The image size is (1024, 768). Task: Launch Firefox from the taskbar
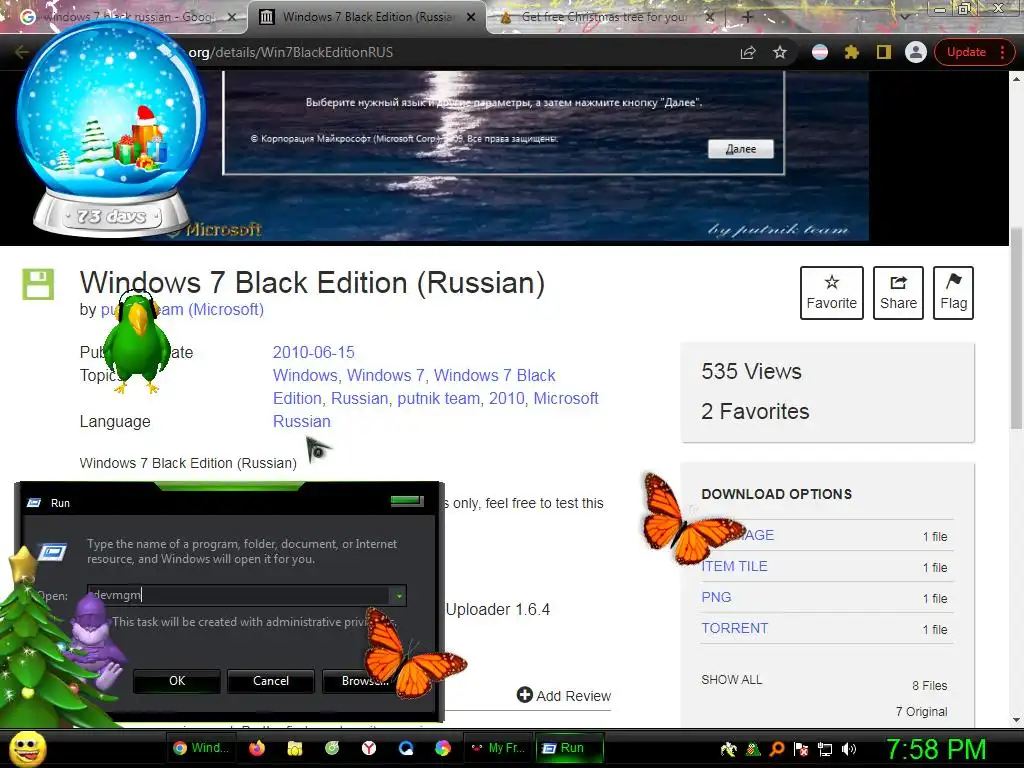257,748
